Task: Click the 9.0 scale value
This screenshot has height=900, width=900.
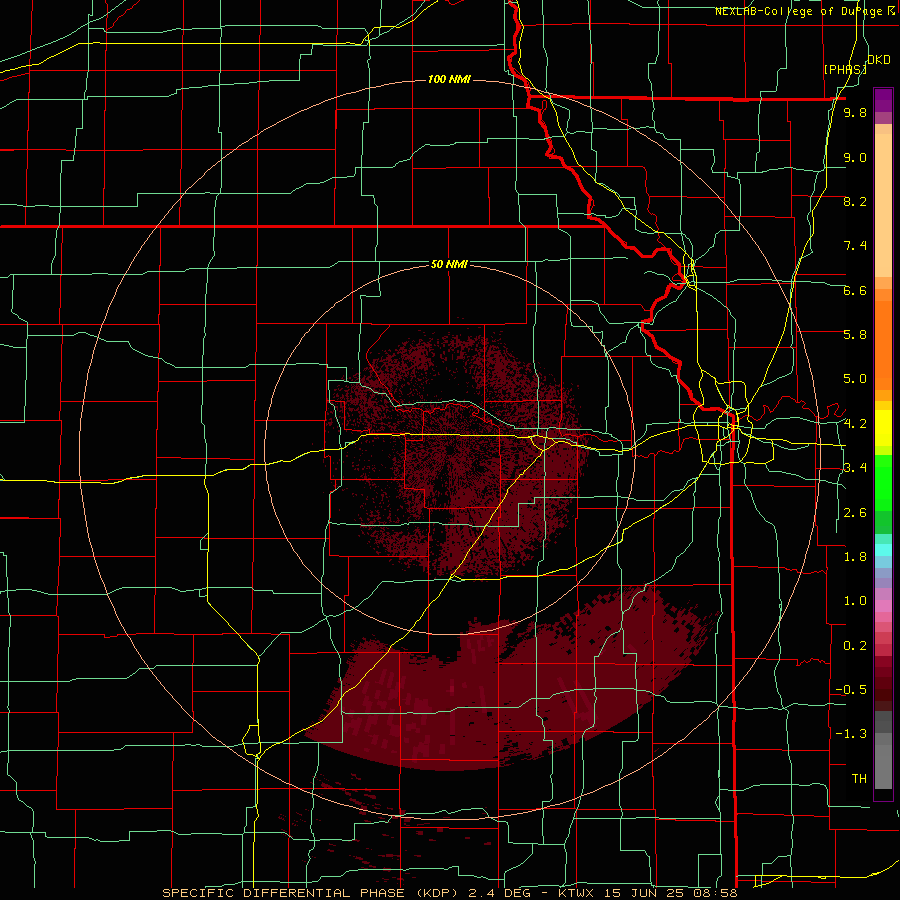Action: click(855, 157)
